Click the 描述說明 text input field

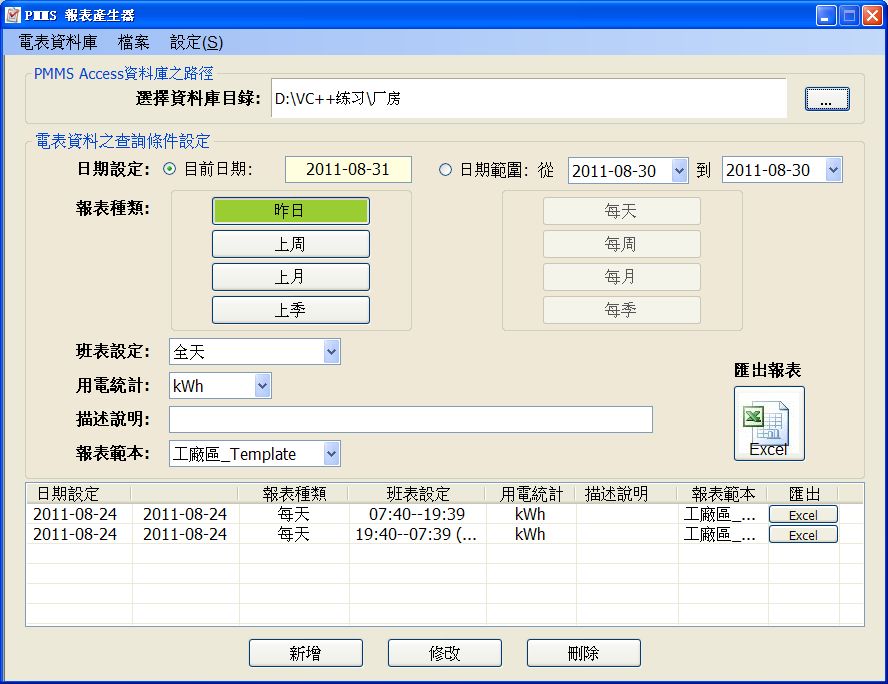tap(411, 420)
